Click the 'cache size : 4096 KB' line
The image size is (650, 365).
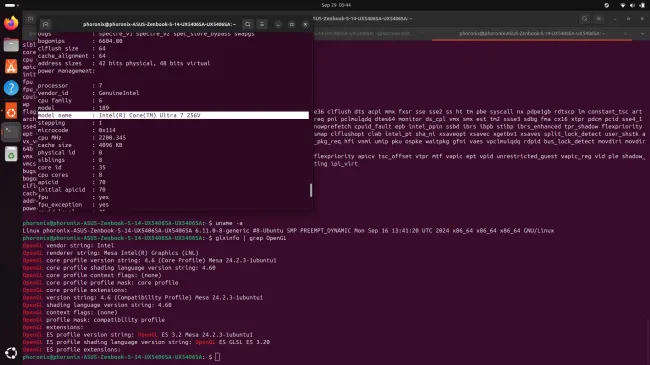click(x=80, y=145)
